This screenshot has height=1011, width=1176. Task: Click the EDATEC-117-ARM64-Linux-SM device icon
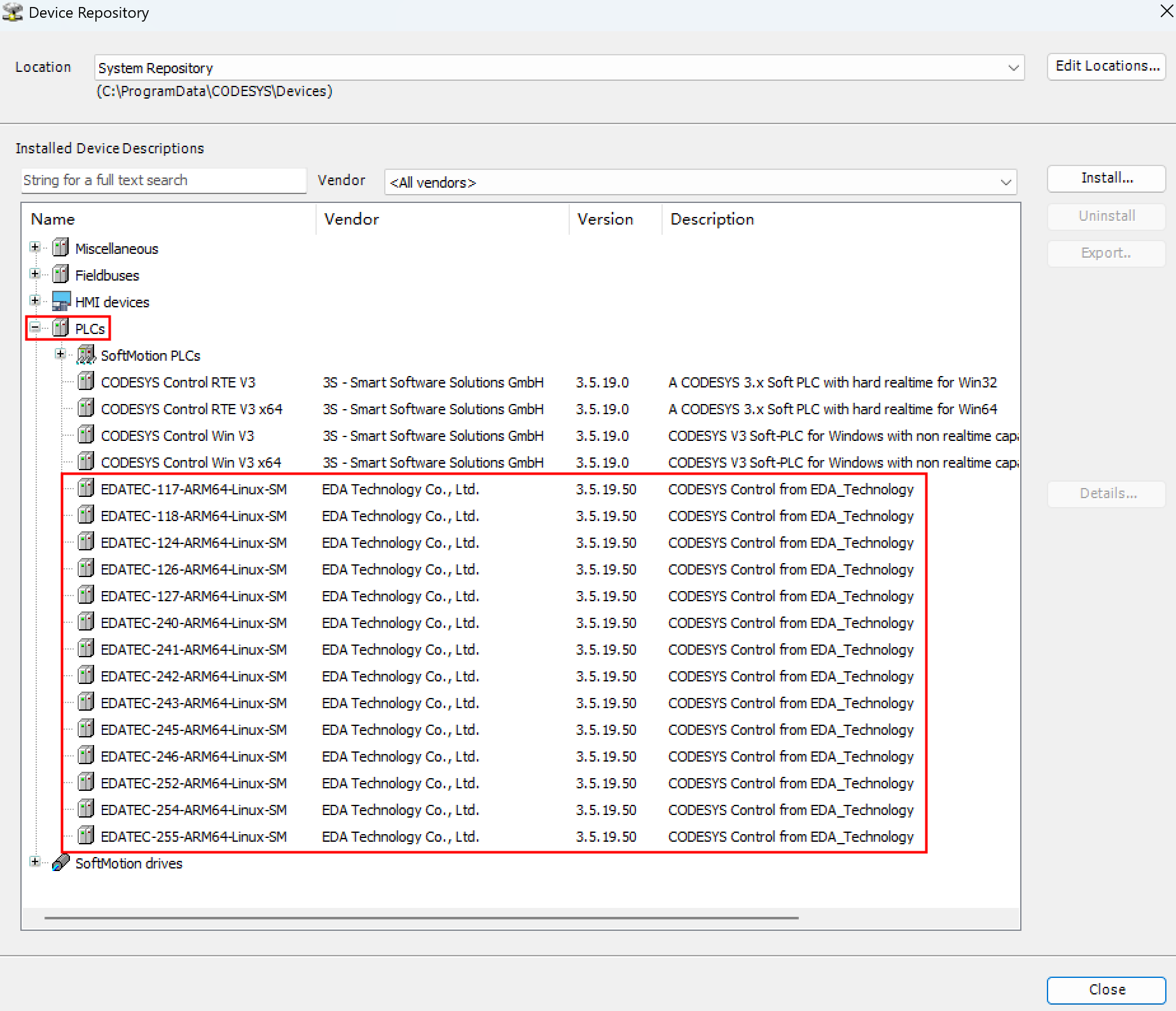[86, 489]
